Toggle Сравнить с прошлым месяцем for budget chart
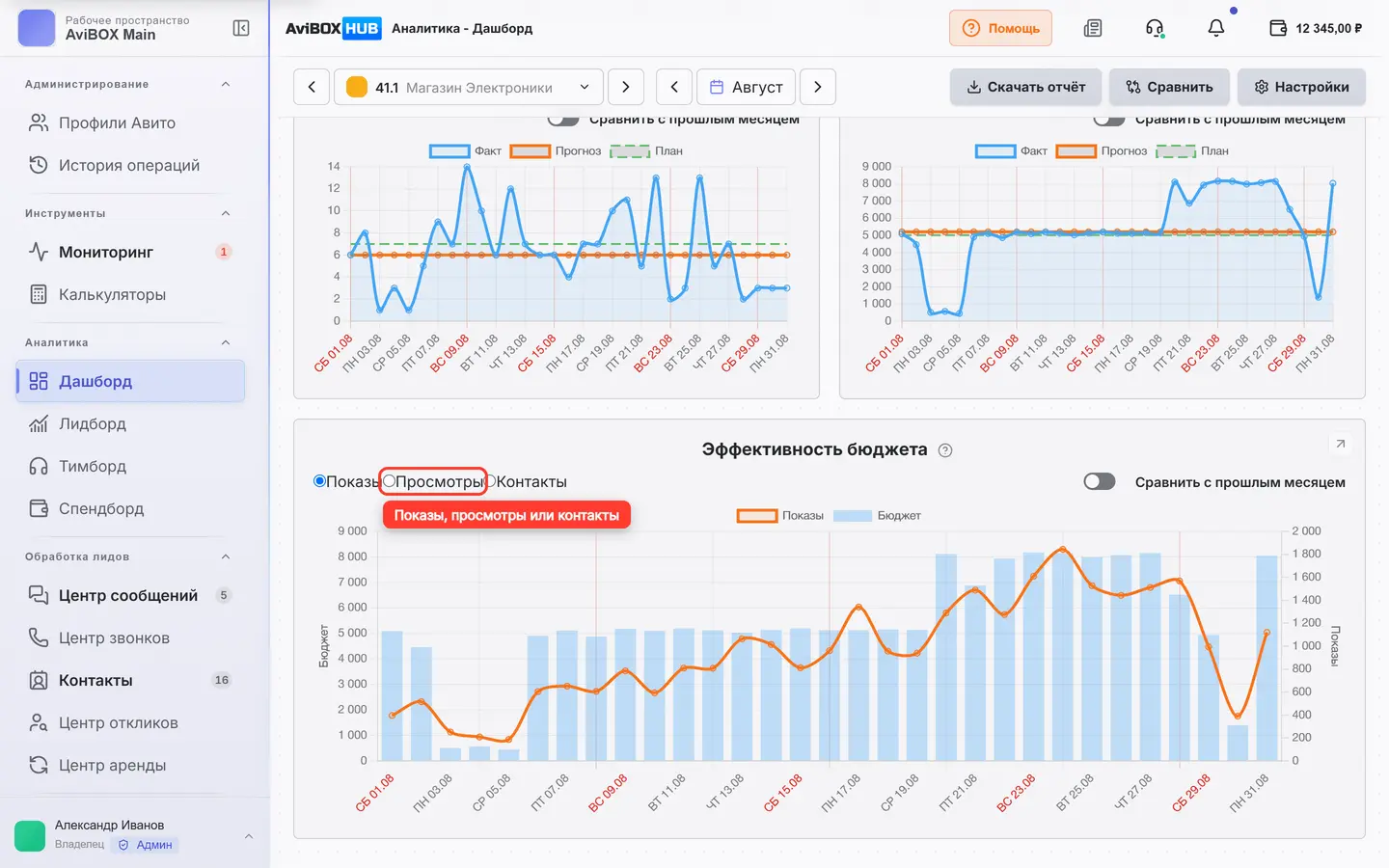Screen dimensions: 1389x868 1100,481
